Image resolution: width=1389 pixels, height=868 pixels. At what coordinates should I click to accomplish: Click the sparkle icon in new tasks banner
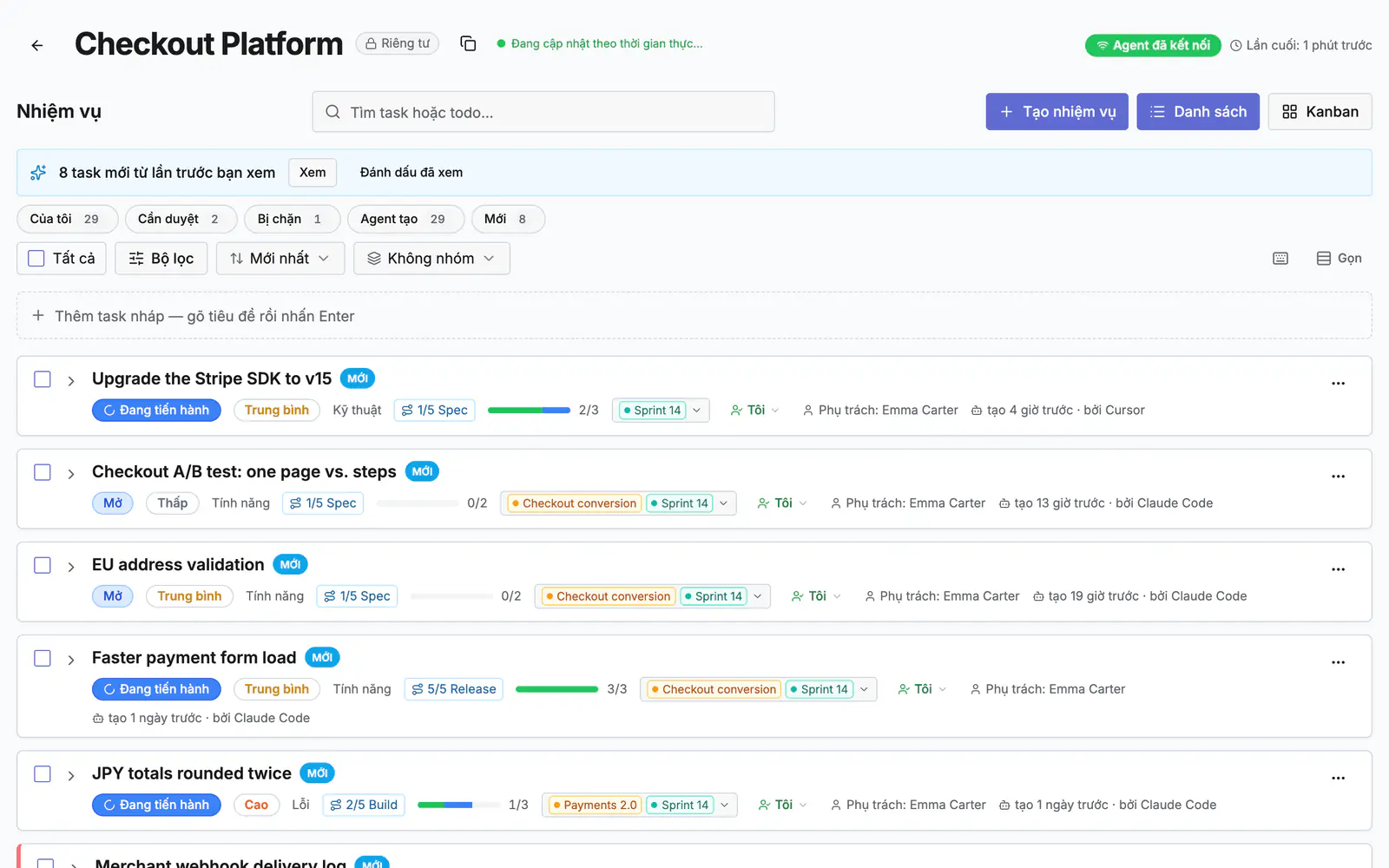(38, 173)
